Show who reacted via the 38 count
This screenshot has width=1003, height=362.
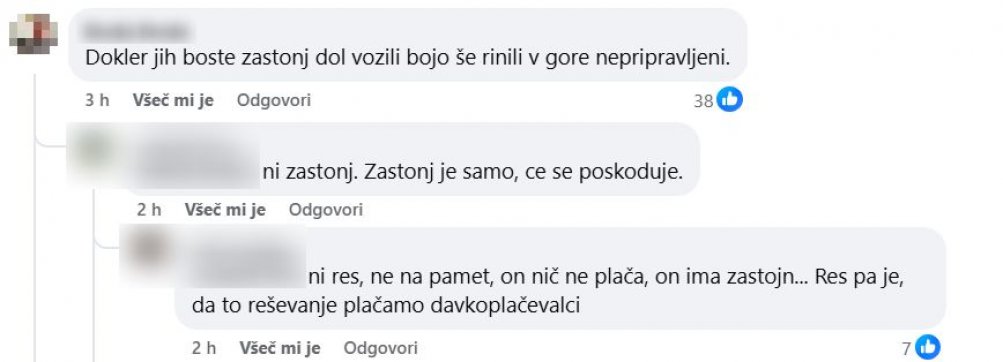point(703,101)
